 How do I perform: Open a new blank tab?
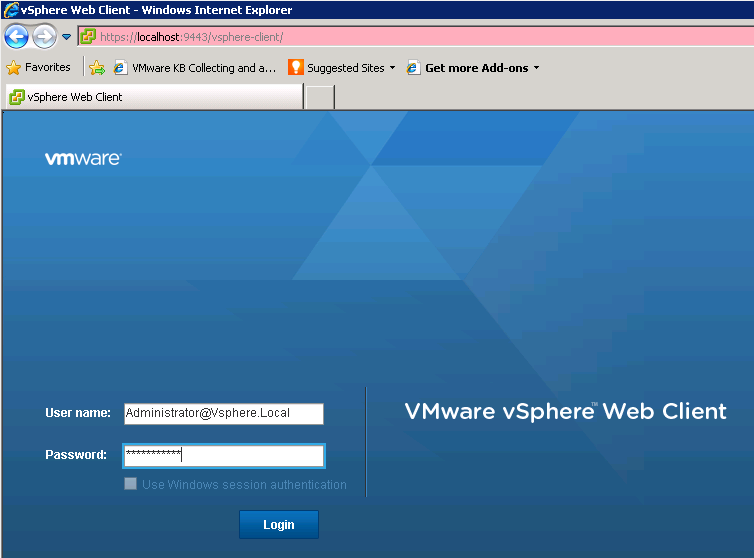point(320,97)
